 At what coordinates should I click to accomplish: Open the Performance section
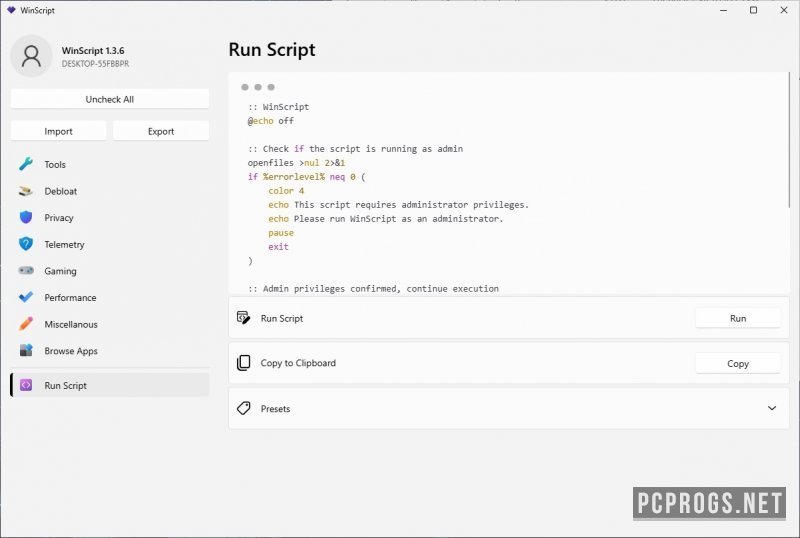(x=110, y=297)
